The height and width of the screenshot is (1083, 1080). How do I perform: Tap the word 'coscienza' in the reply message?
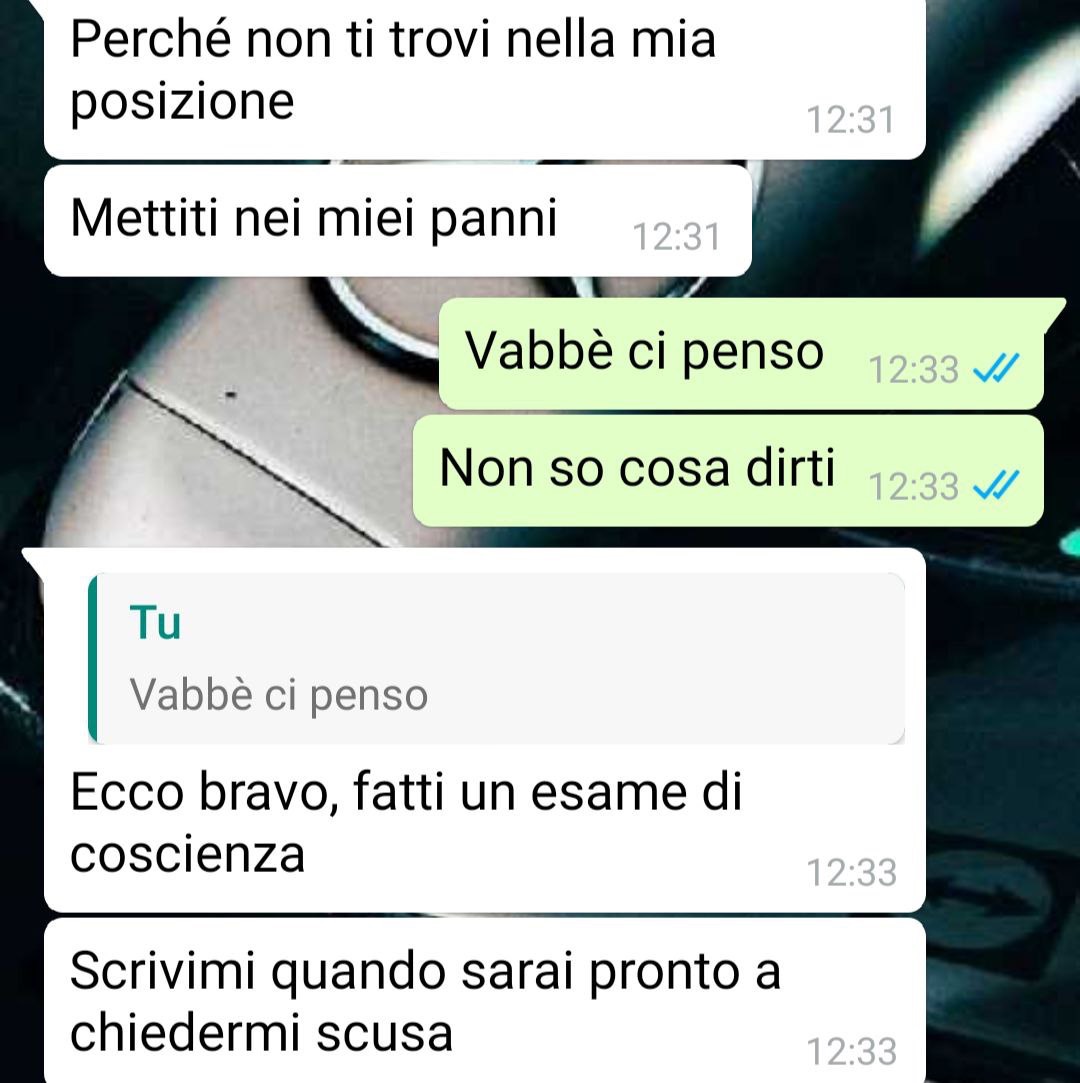tap(187, 855)
